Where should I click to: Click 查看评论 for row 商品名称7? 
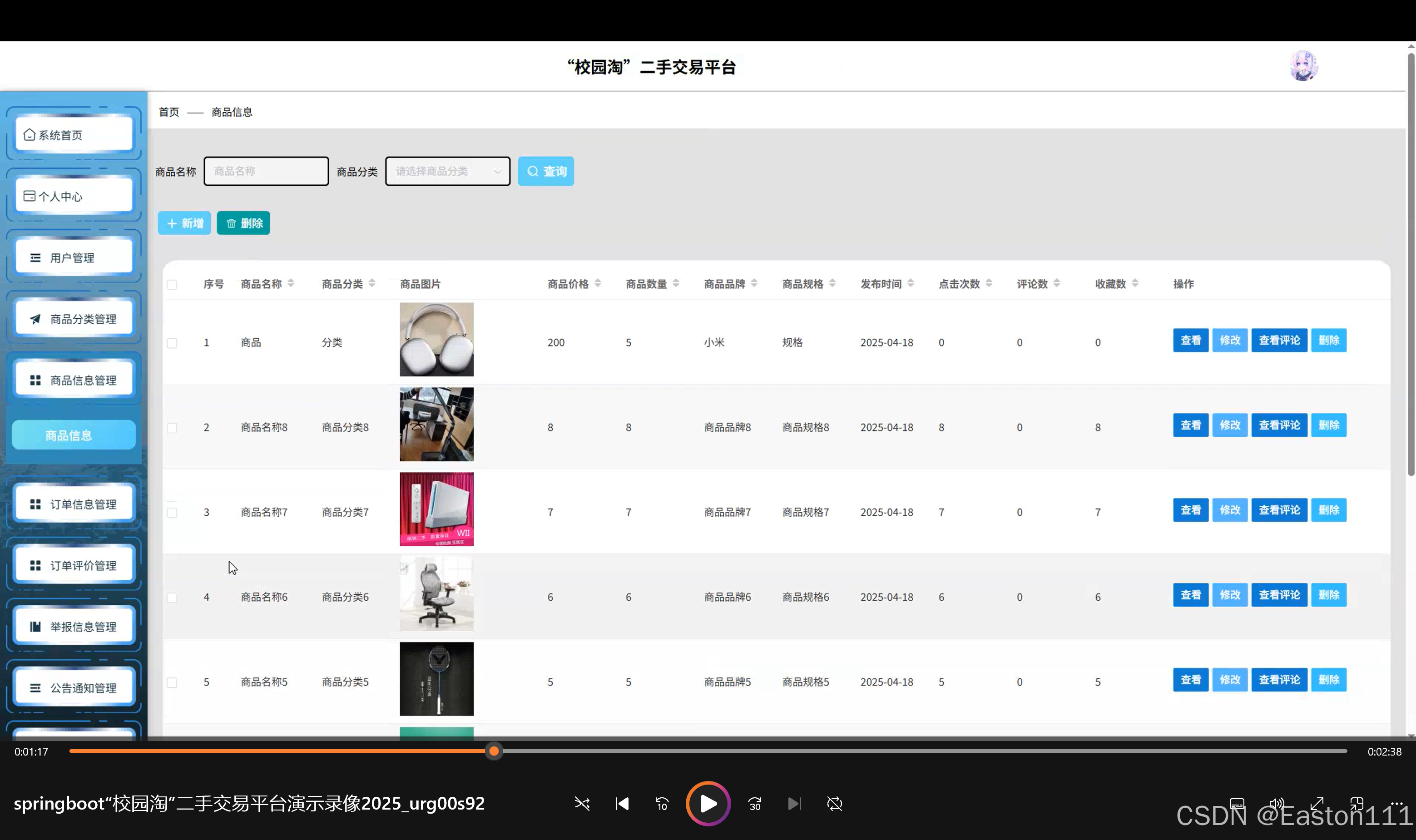[x=1279, y=510]
